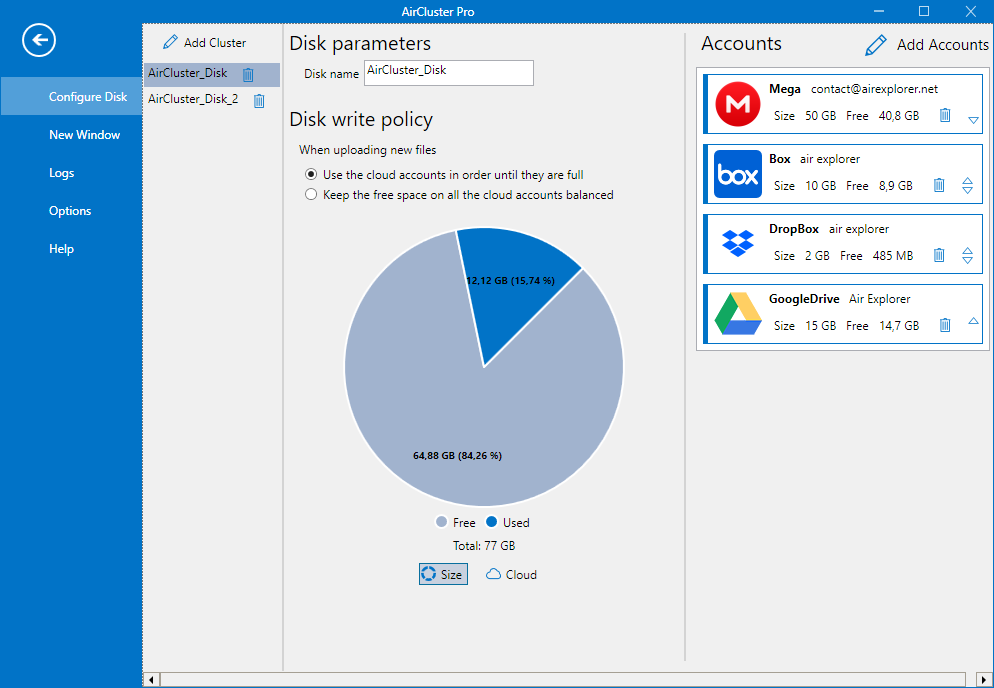Click the GoogleDrive free value 14,7 GB
This screenshot has height=688, width=994.
899,326
